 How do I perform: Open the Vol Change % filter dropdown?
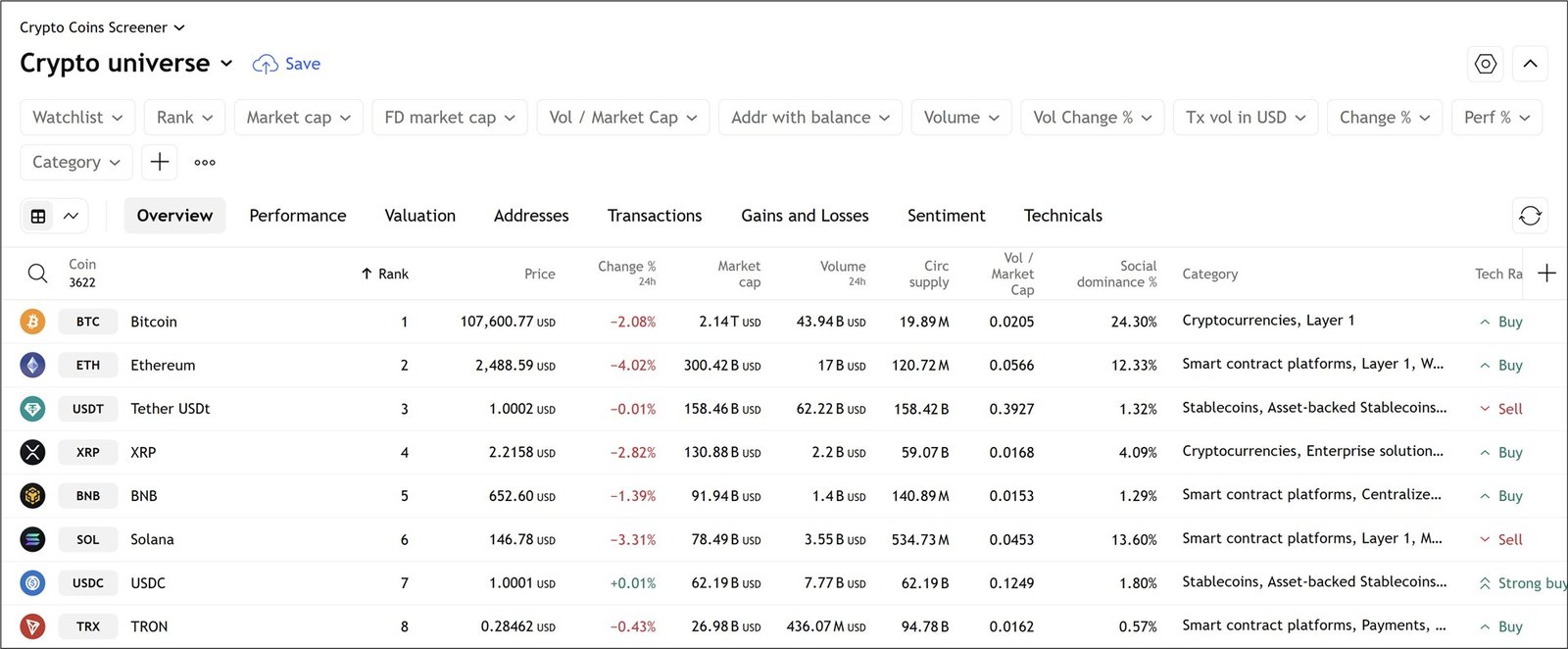click(x=1093, y=118)
